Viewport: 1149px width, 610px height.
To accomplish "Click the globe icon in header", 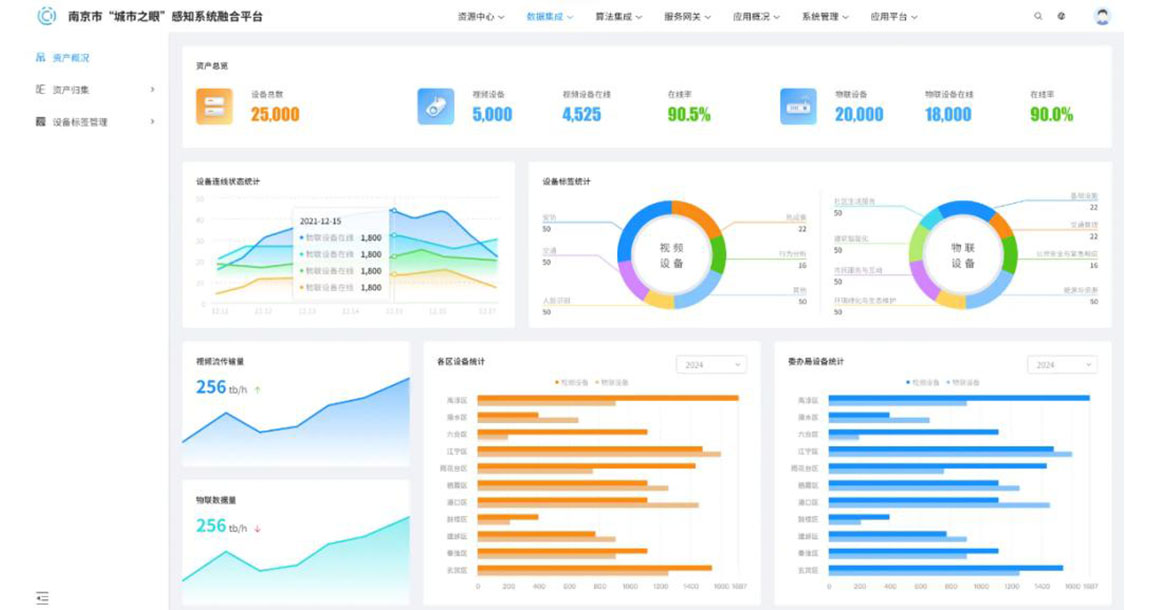I will pos(1061,17).
